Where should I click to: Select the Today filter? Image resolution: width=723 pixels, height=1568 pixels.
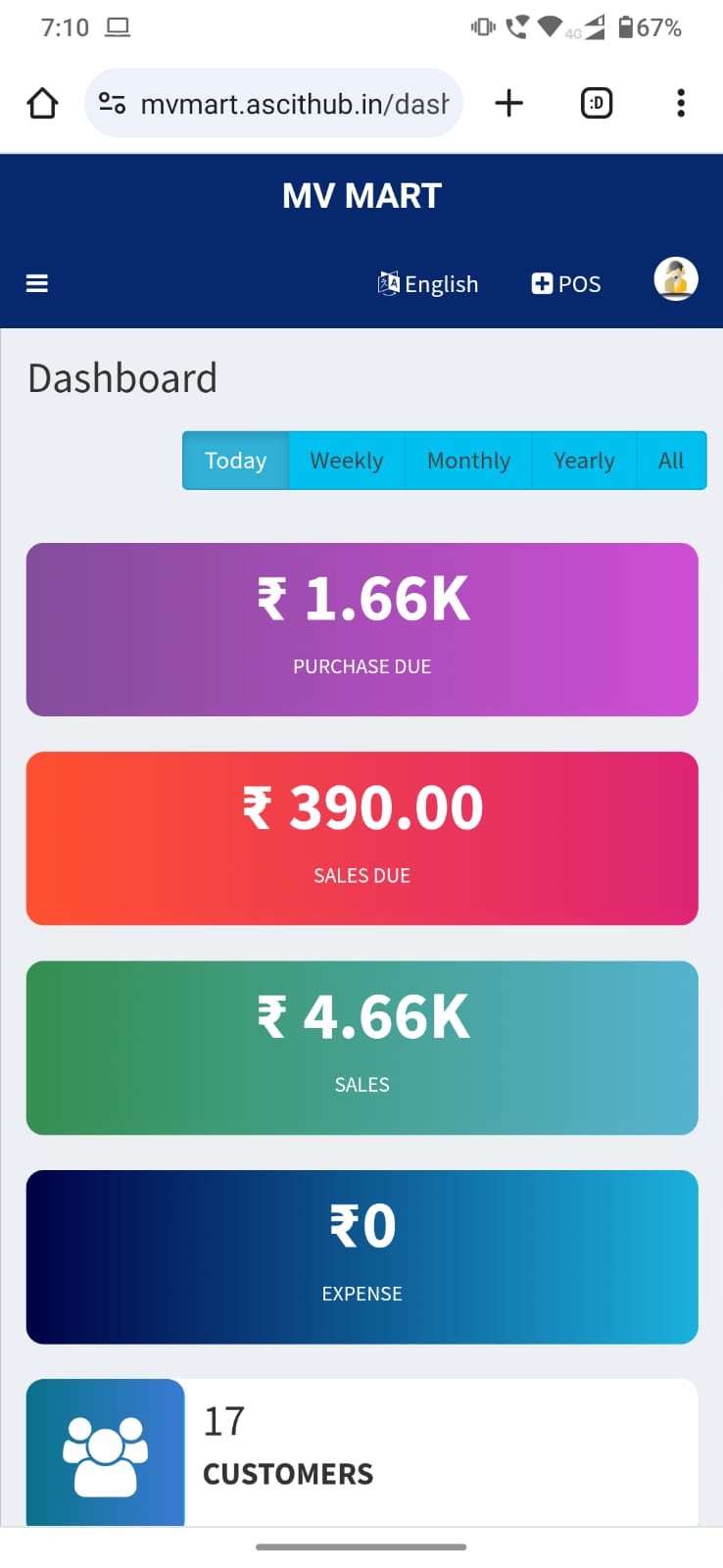pyautogui.click(x=235, y=461)
